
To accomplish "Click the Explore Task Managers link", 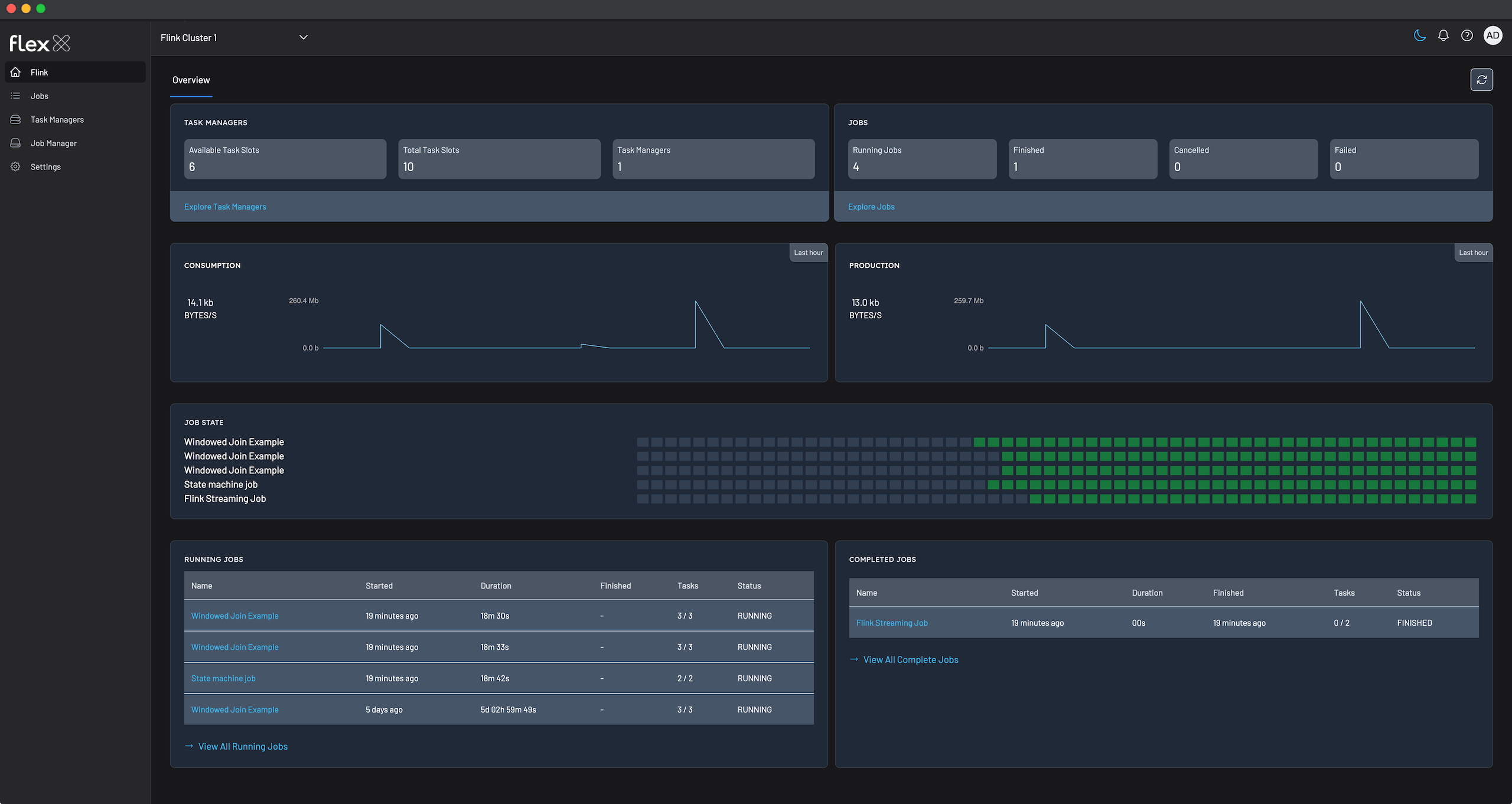I will pos(225,207).
